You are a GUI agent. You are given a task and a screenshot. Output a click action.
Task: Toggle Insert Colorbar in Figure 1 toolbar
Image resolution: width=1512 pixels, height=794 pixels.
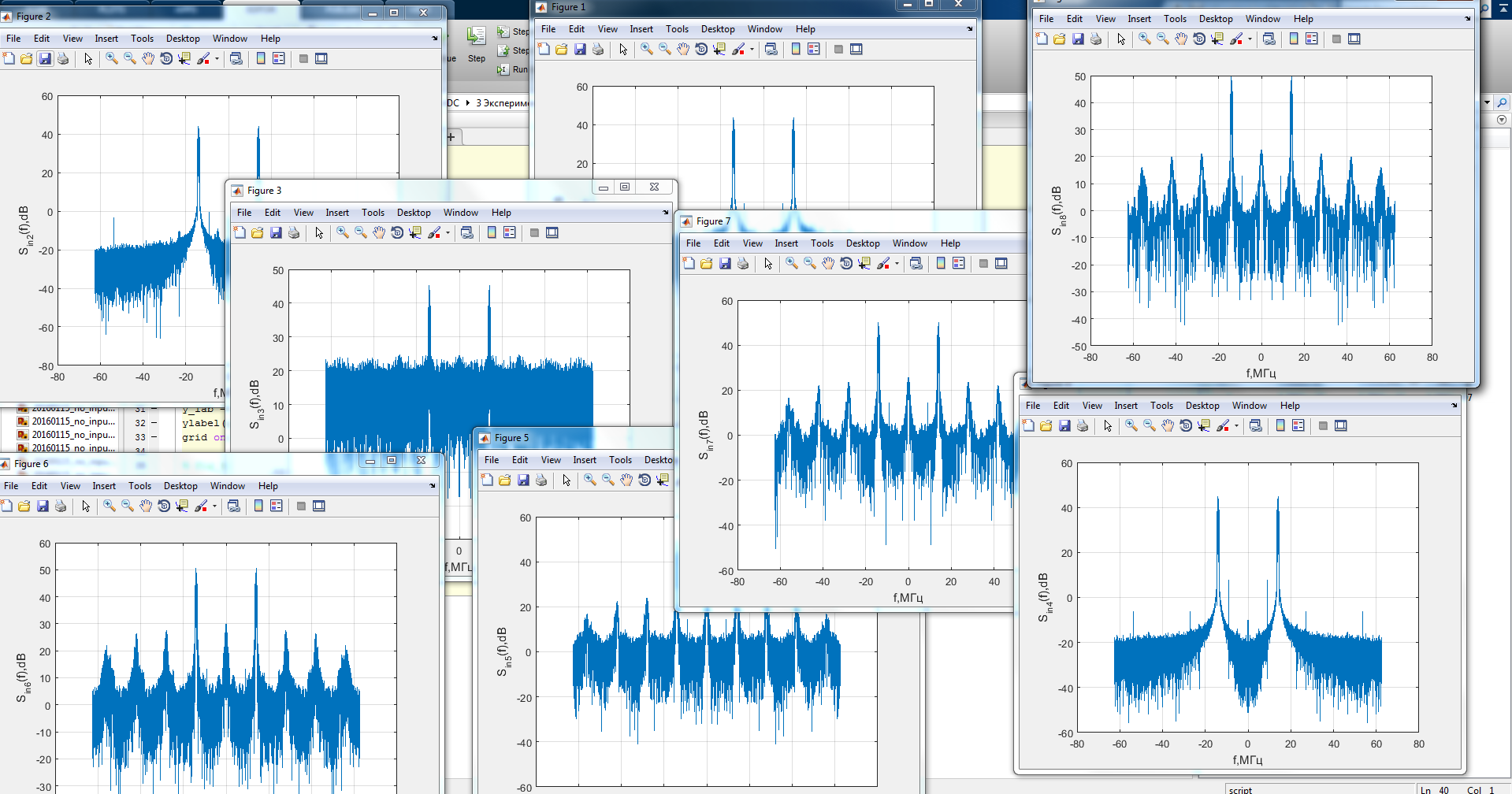tap(796, 49)
